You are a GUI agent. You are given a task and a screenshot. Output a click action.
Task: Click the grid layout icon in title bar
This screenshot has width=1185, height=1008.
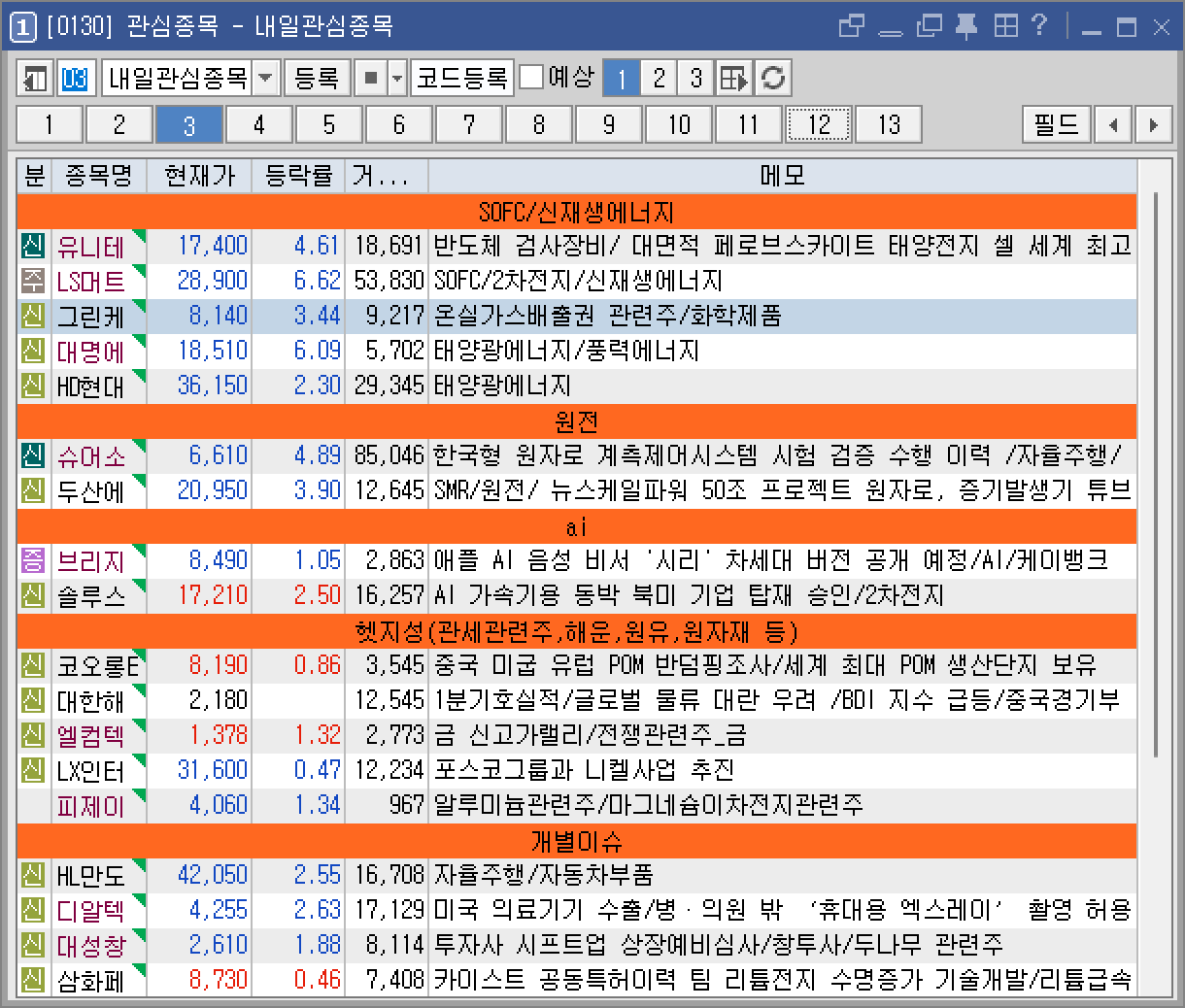tap(1006, 26)
